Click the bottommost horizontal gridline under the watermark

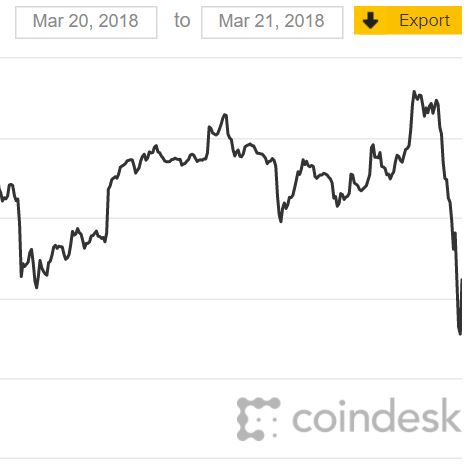point(231,459)
